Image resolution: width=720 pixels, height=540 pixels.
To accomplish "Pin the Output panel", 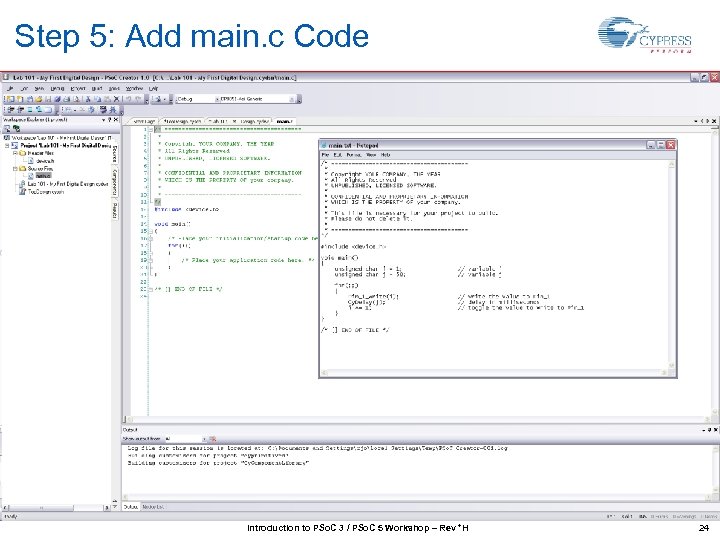I will pyautogui.click(x=709, y=430).
